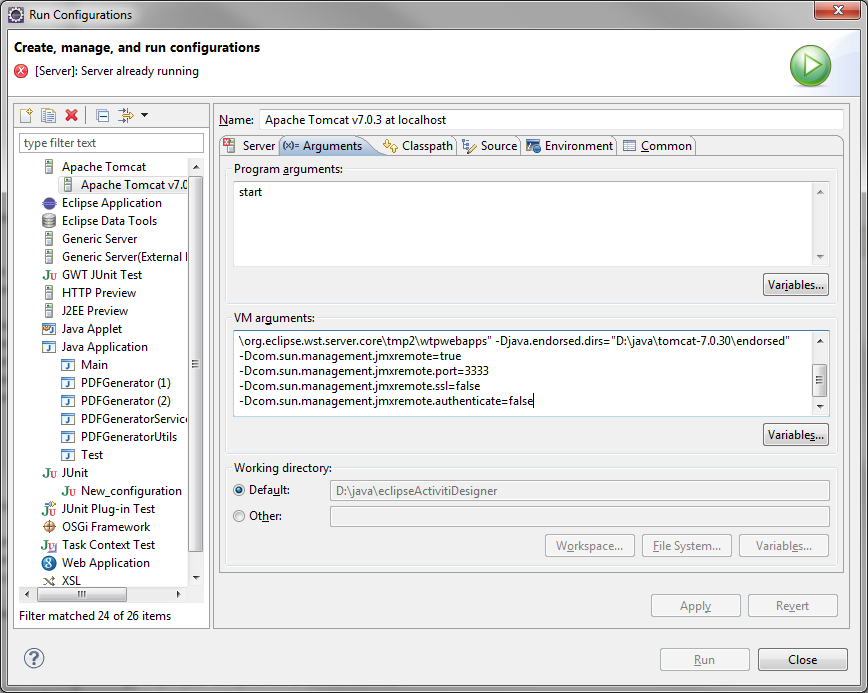Click Variables button under Program arguments

pos(795,285)
